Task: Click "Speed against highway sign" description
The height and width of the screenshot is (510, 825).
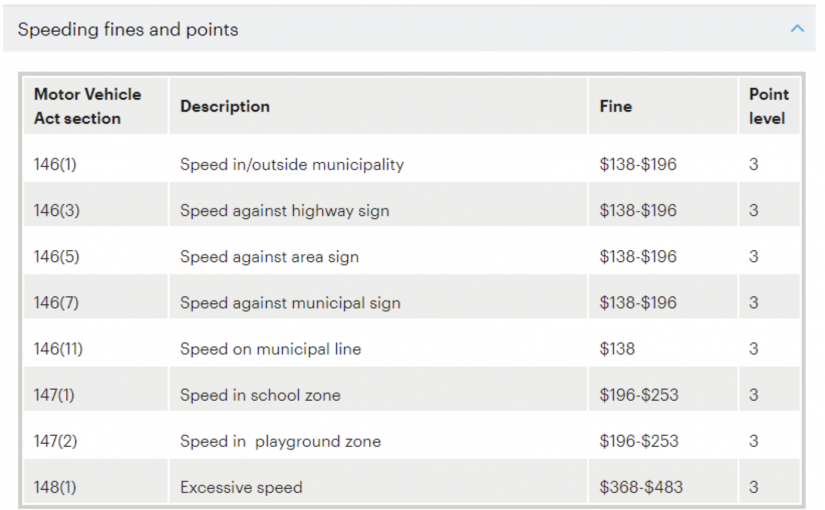Action: point(285,210)
